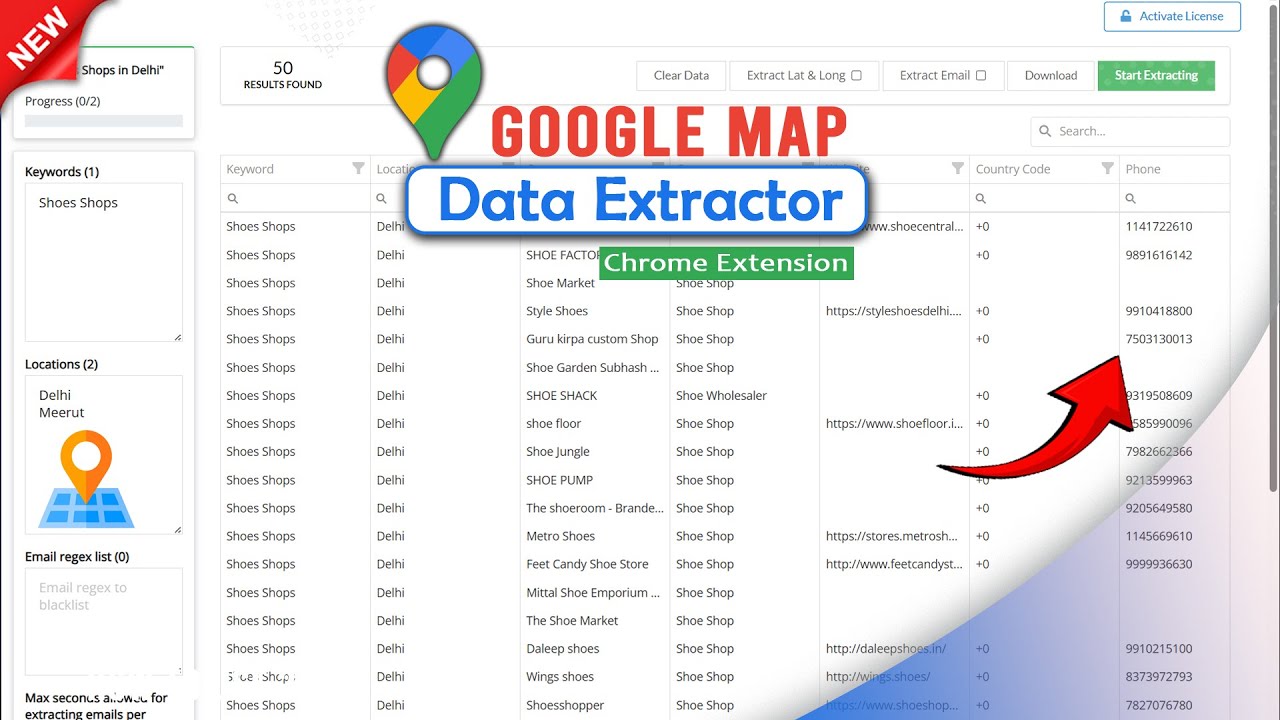1280x720 pixels.
Task: Click the Activate License button
Action: click(x=1172, y=16)
